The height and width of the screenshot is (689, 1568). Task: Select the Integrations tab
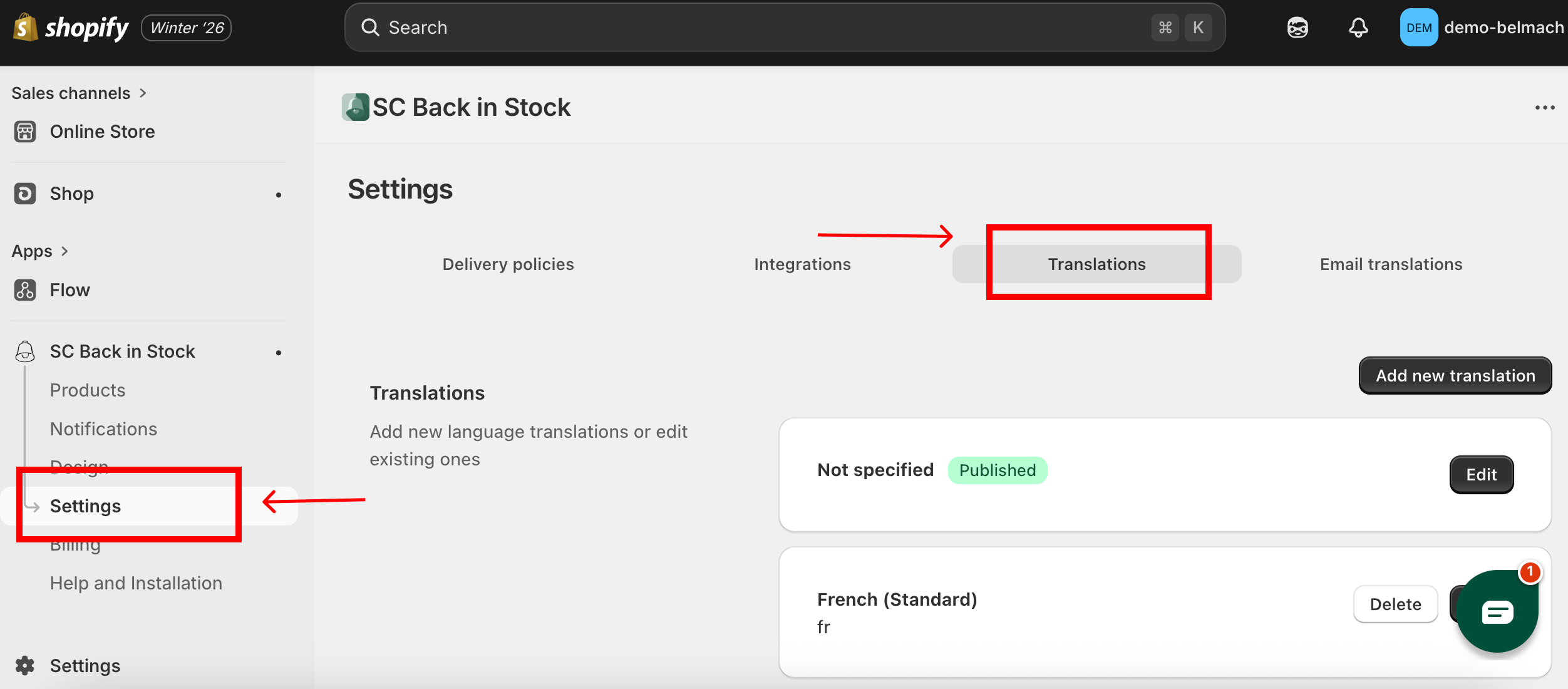802,264
